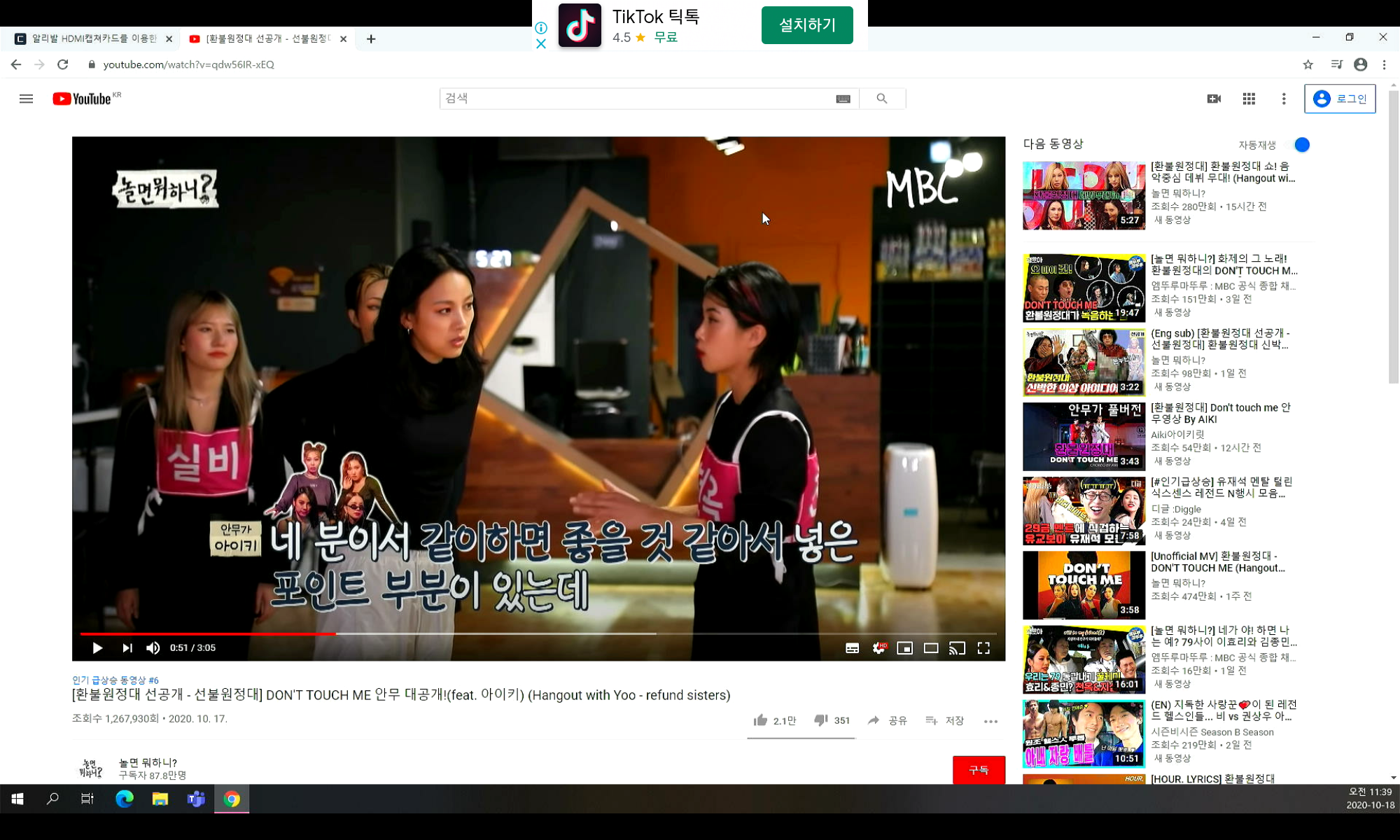Skip to the next video
This screenshot has height=840, width=1400.
pos(127,648)
